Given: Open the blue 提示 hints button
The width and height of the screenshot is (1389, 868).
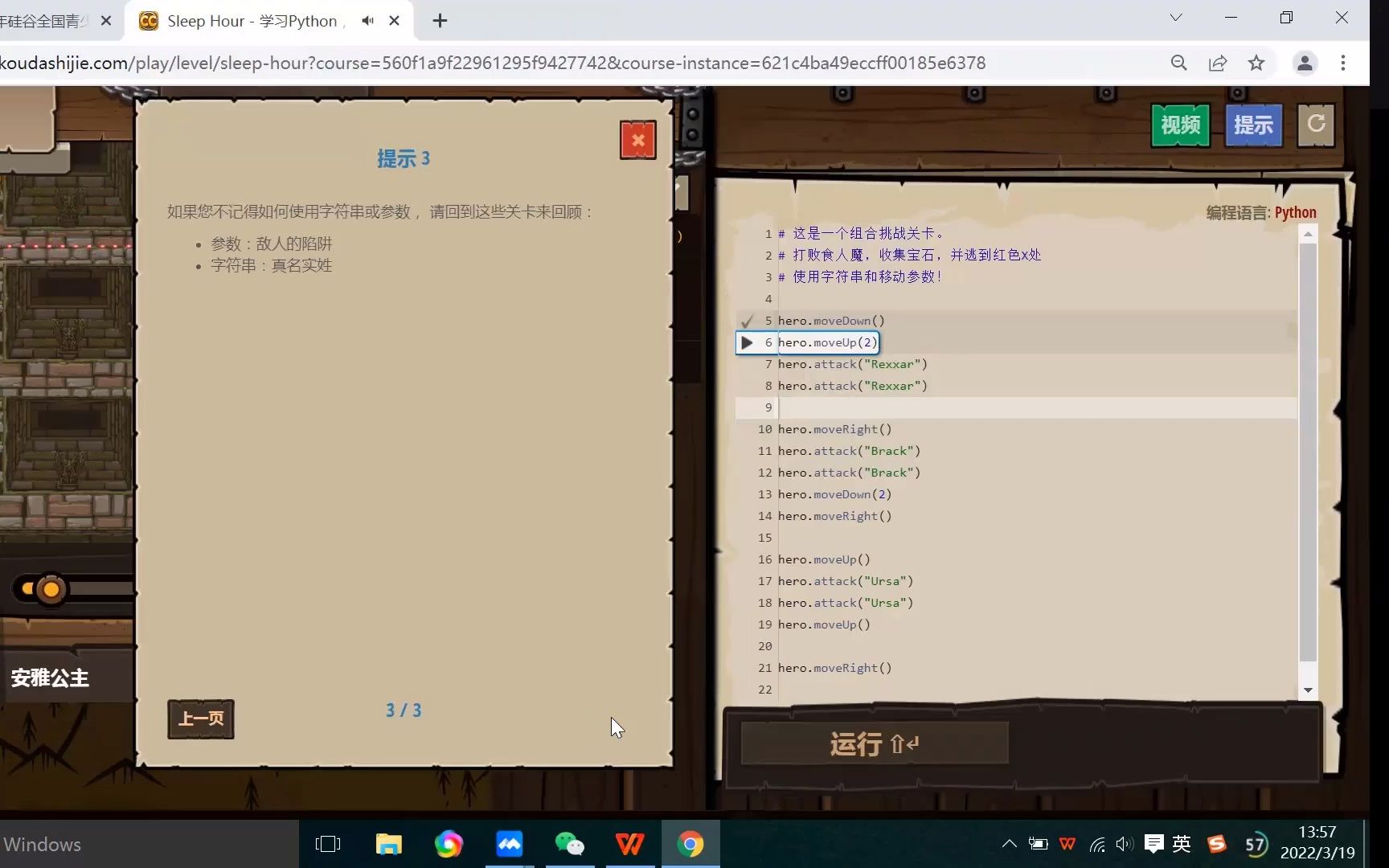Looking at the screenshot, I should (x=1253, y=125).
